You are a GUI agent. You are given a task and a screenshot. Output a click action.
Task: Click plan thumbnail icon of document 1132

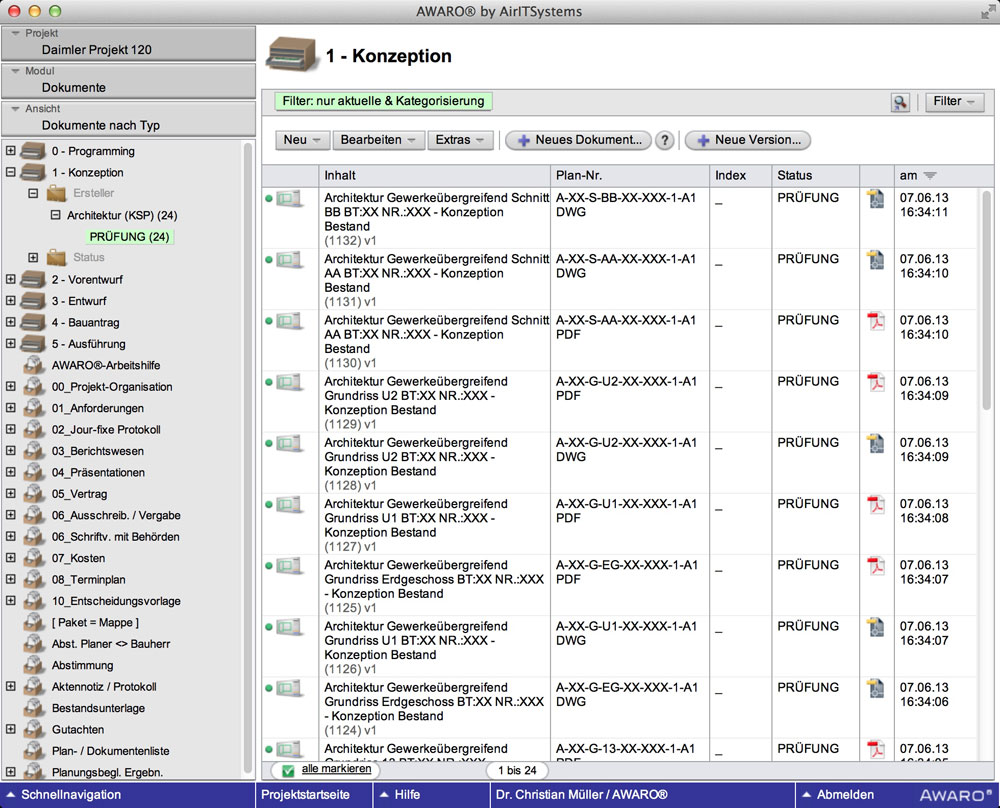289,199
